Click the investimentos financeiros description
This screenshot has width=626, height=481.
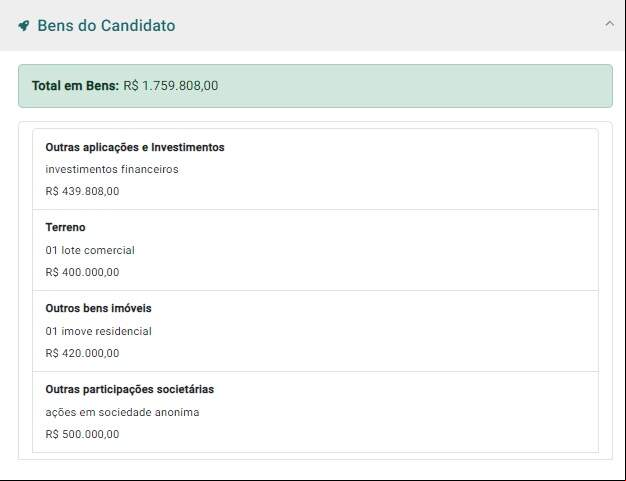112,169
